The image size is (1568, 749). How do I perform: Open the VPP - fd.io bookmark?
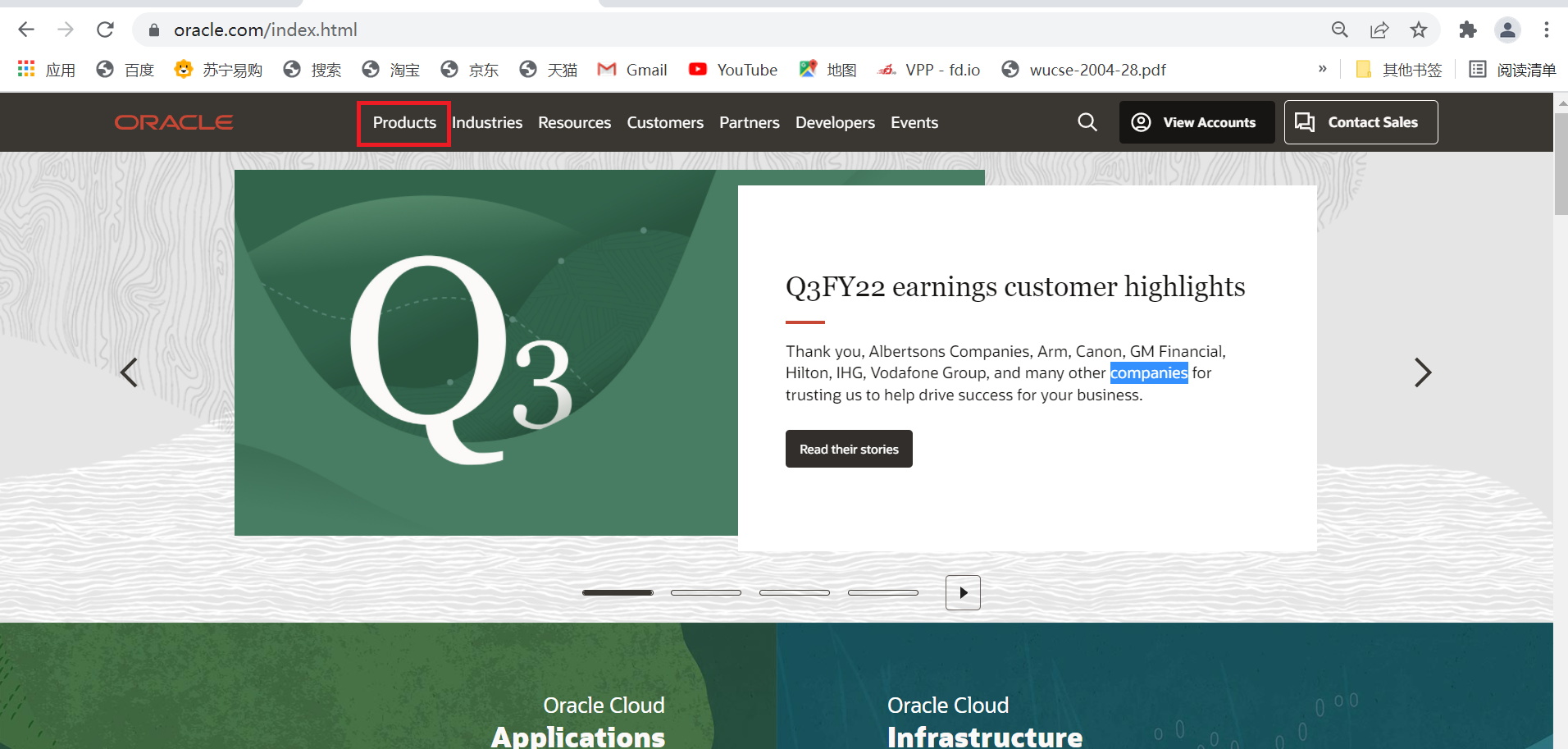point(929,70)
